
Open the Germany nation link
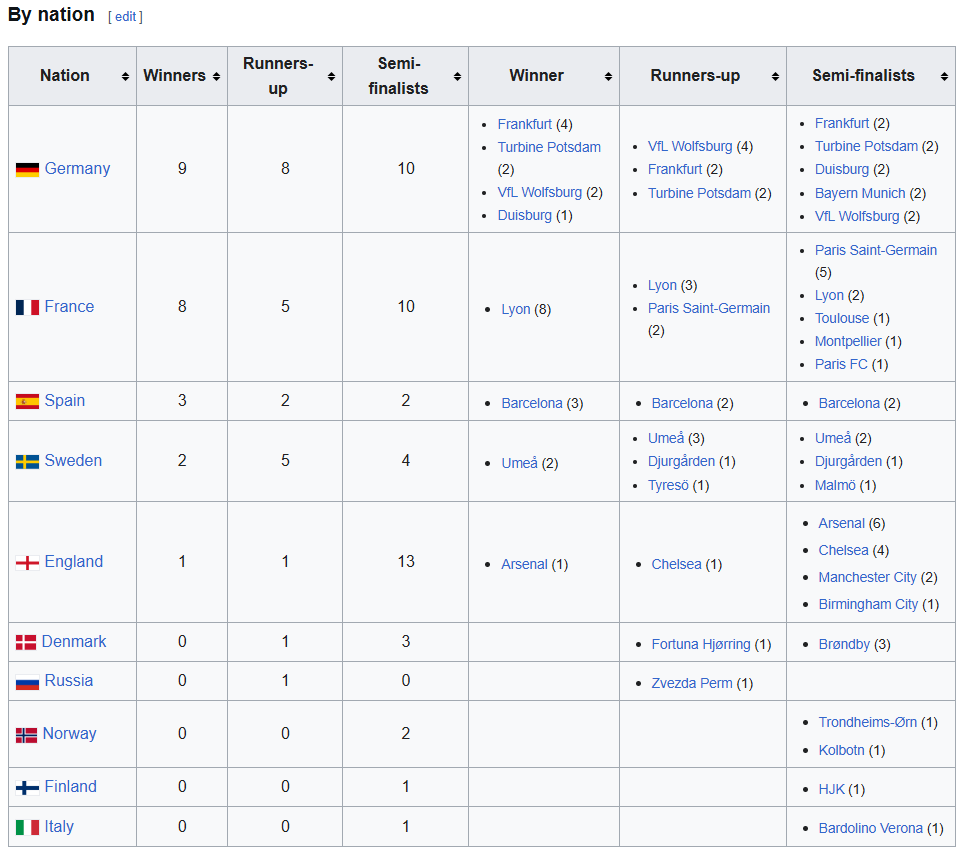(77, 169)
